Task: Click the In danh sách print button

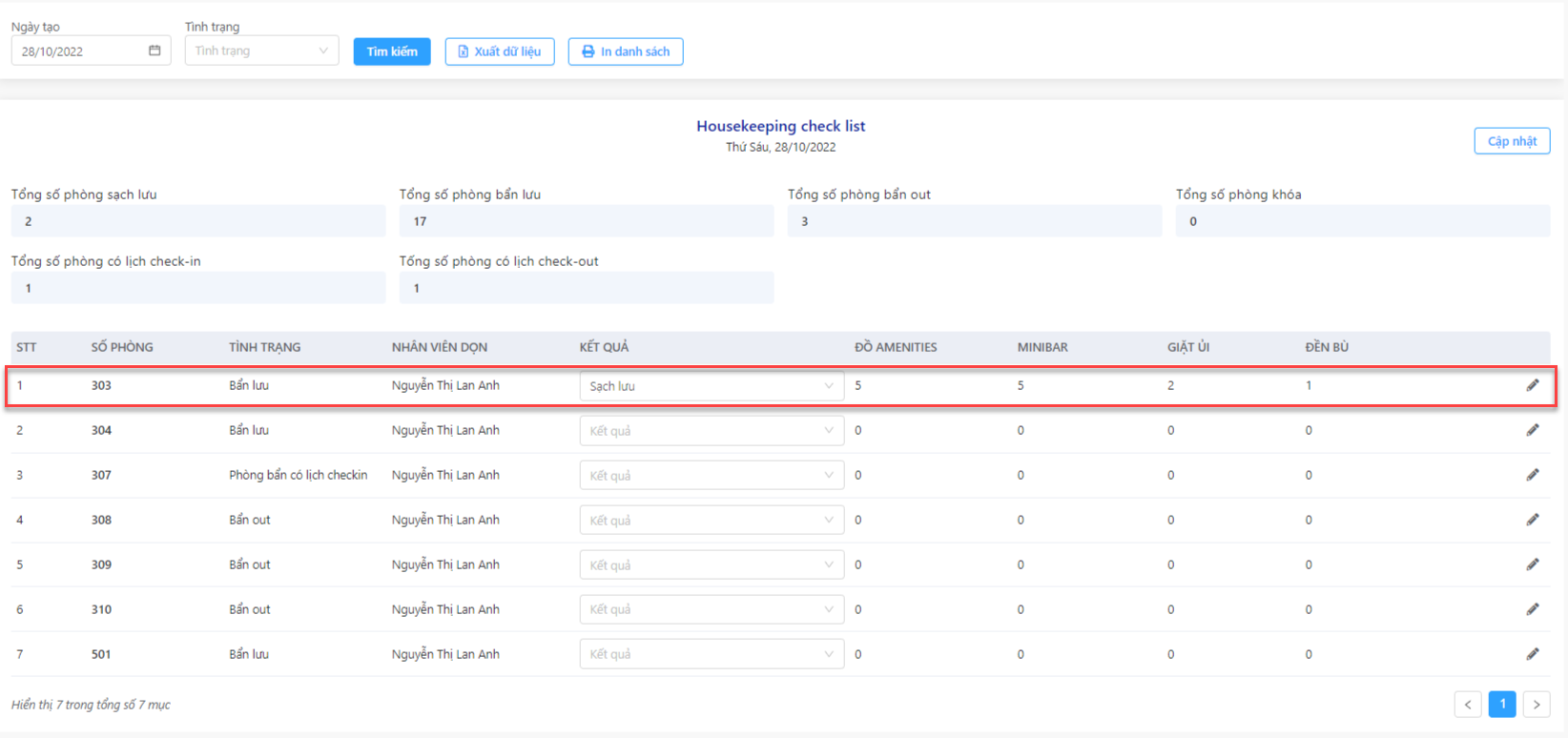Action: point(626,51)
